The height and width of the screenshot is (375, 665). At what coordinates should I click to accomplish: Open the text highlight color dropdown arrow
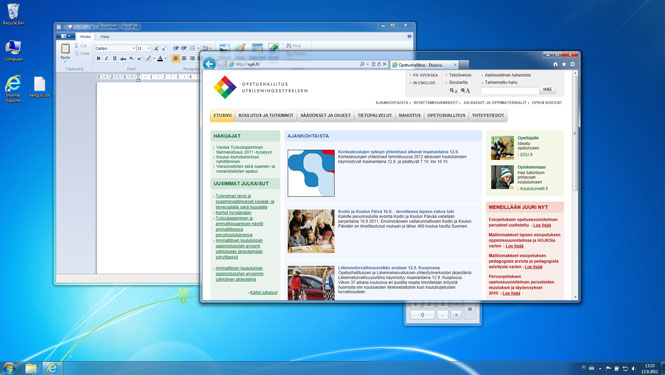point(154,59)
